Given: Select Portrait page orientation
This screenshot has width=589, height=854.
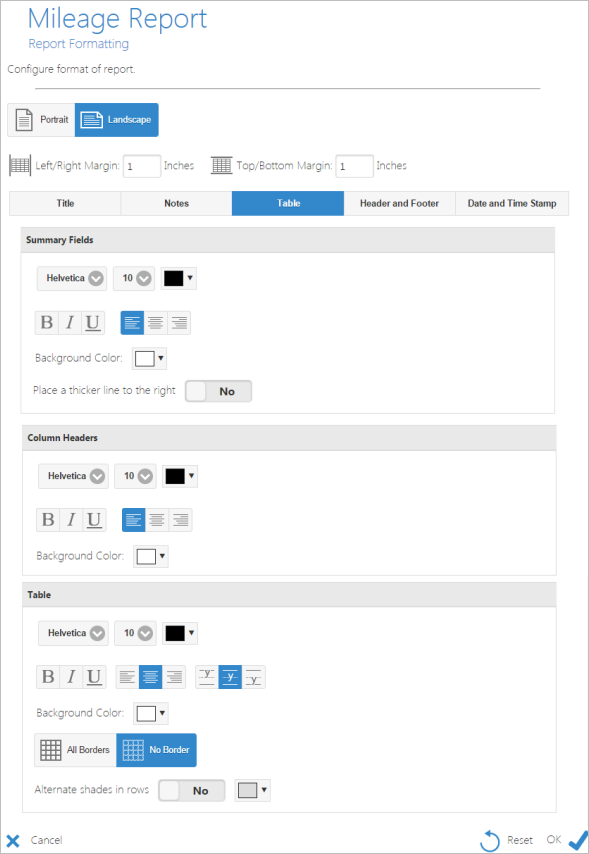Looking at the screenshot, I should tap(41, 120).
